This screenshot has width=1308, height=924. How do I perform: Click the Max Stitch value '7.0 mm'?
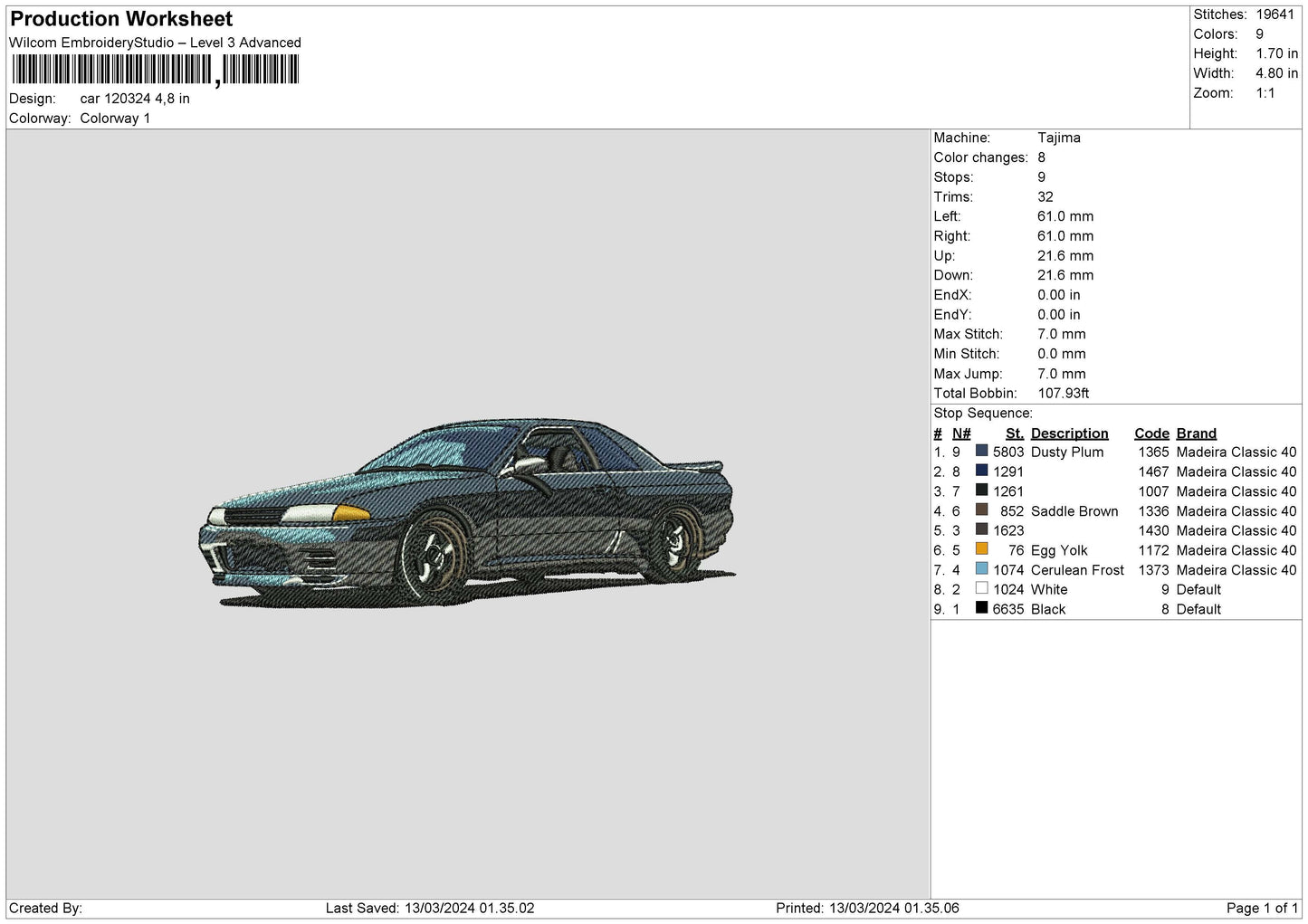coord(1062,334)
